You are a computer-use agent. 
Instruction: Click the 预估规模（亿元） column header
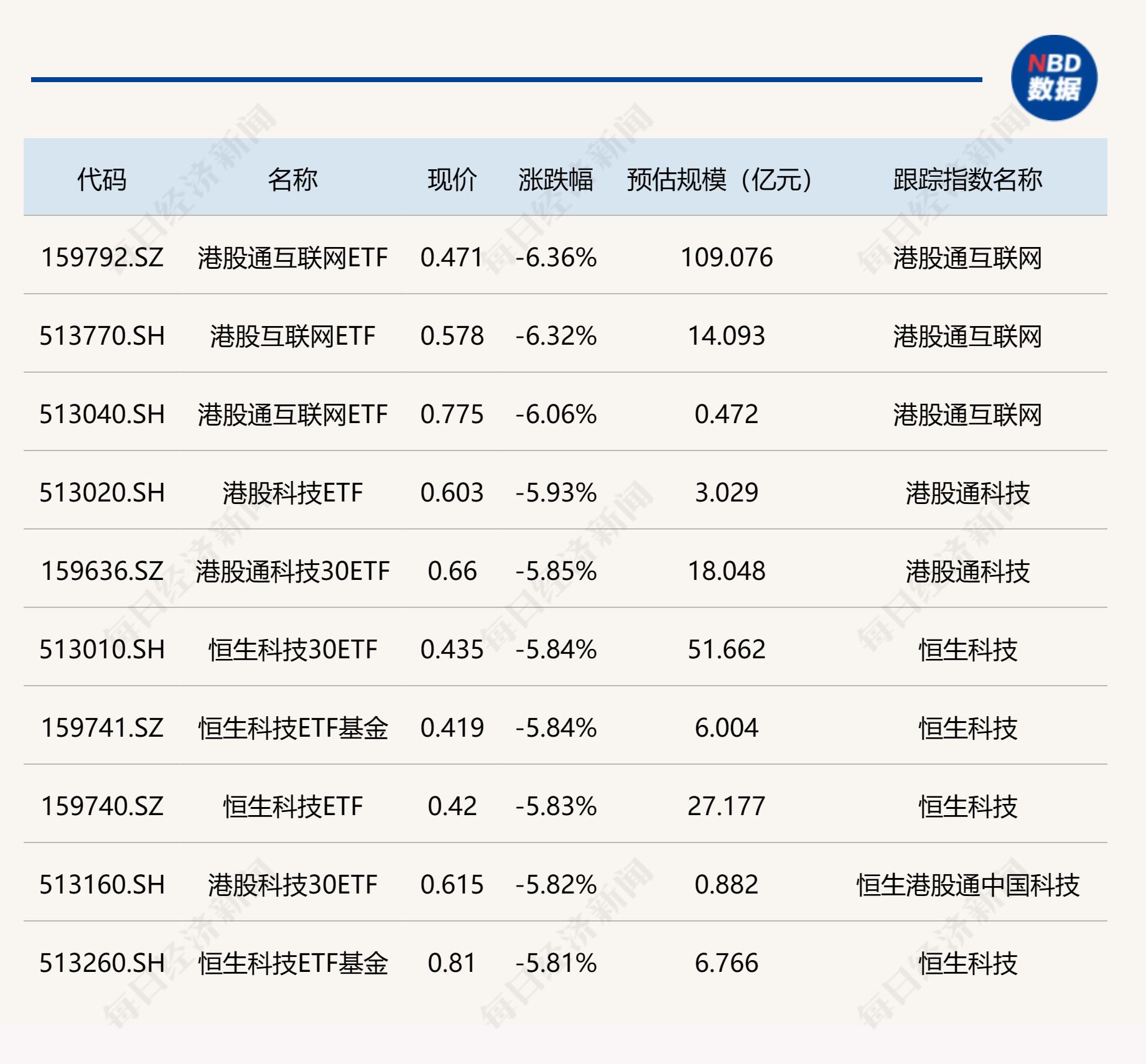(x=720, y=179)
